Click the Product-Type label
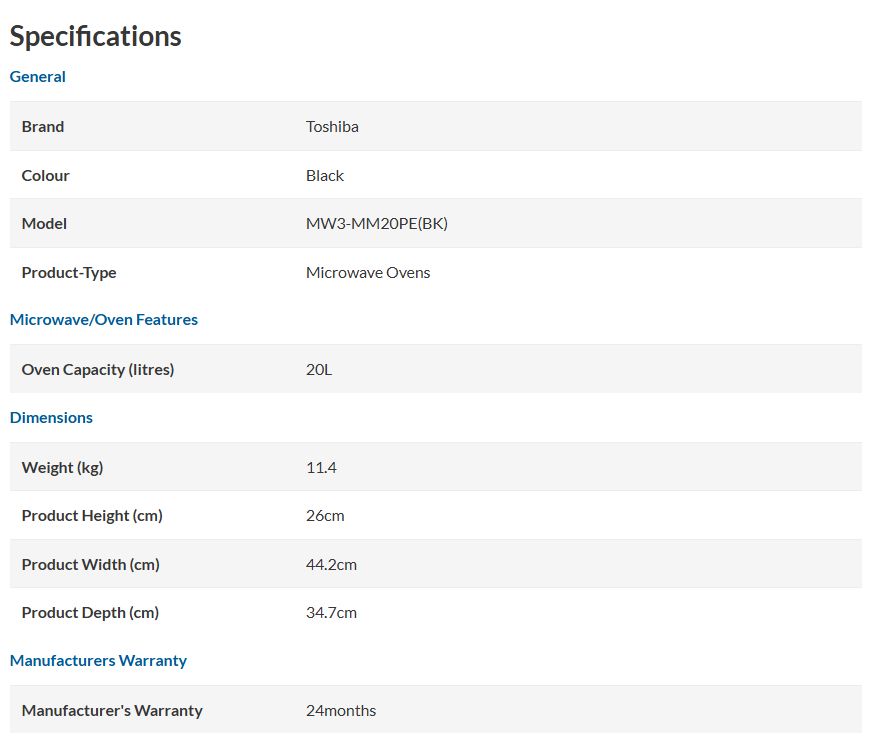This screenshot has height=738, width=871. (x=69, y=273)
